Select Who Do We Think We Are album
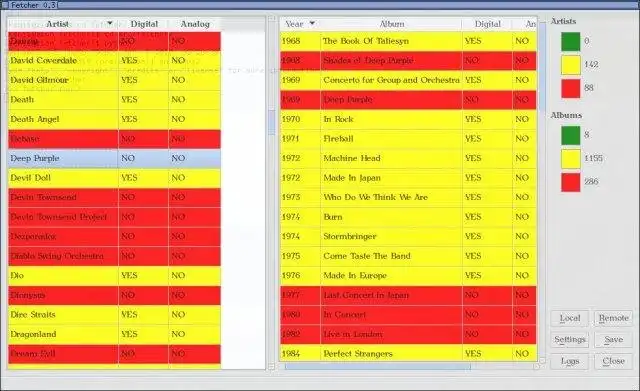This screenshot has height=391, width=640. click(x=409, y=198)
